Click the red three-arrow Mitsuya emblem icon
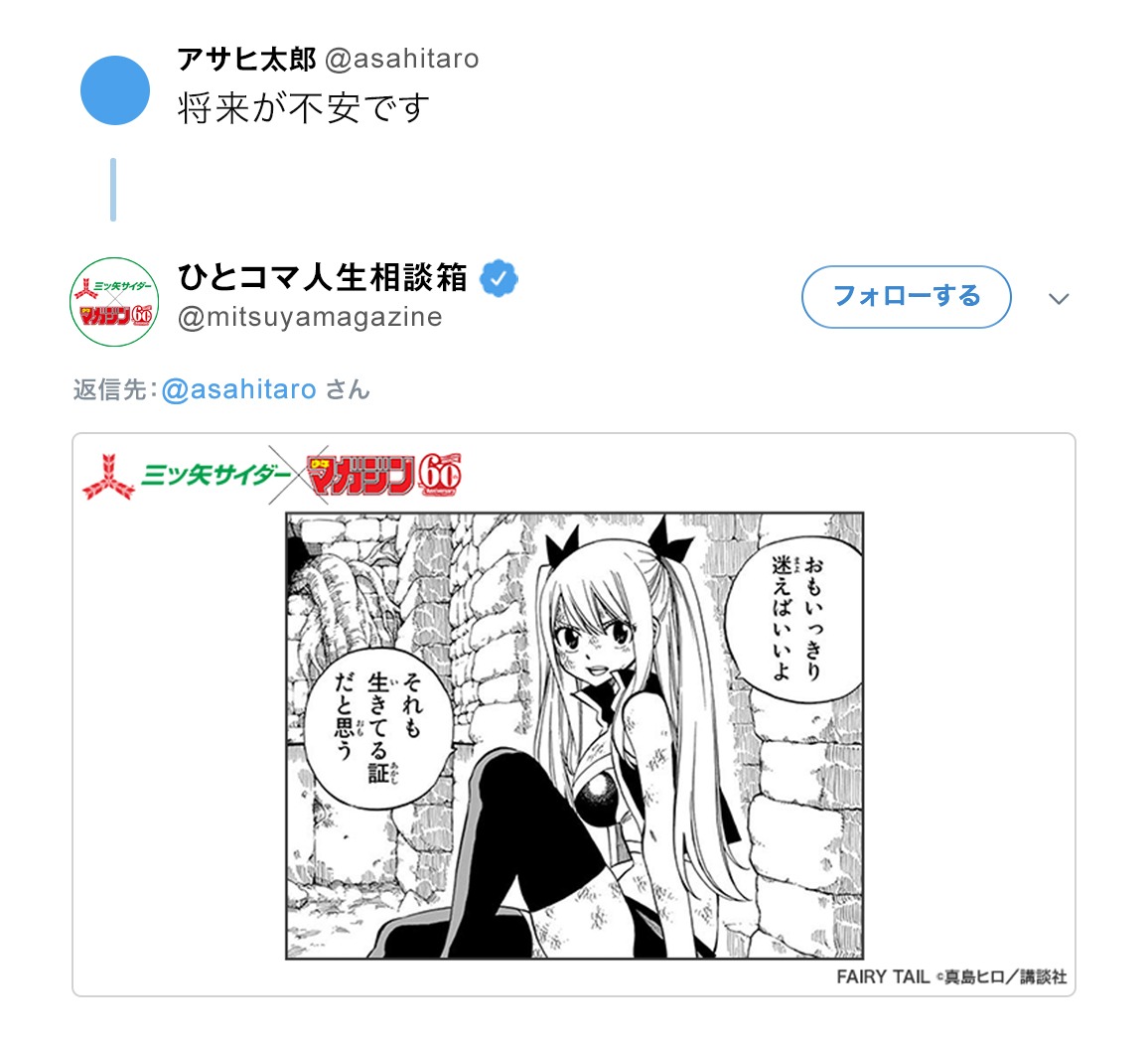 click(x=108, y=477)
